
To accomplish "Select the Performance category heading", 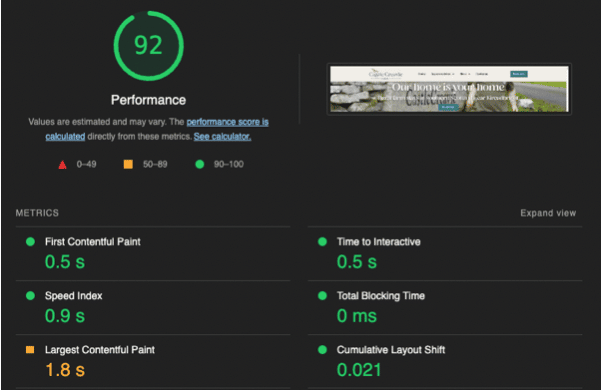I will tap(148, 100).
